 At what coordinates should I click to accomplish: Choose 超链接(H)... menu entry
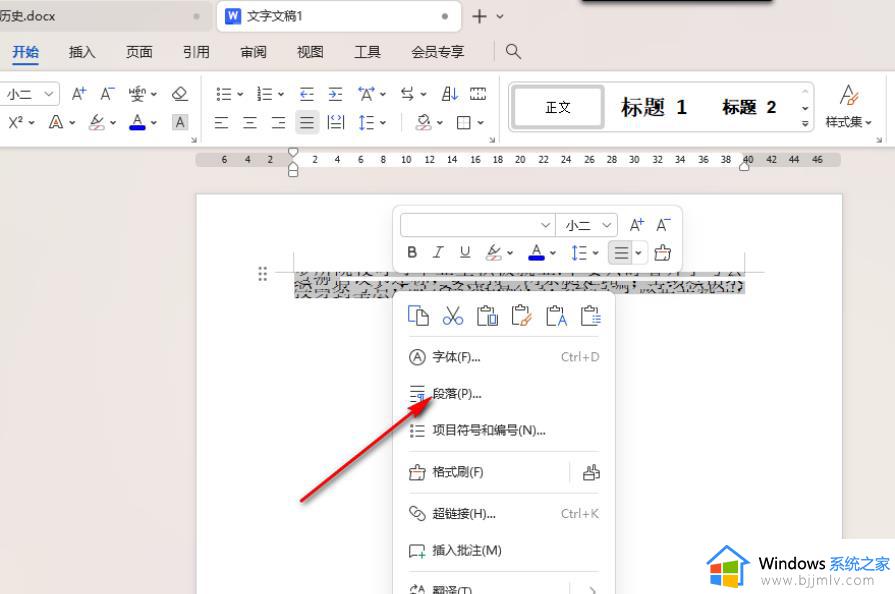504,514
